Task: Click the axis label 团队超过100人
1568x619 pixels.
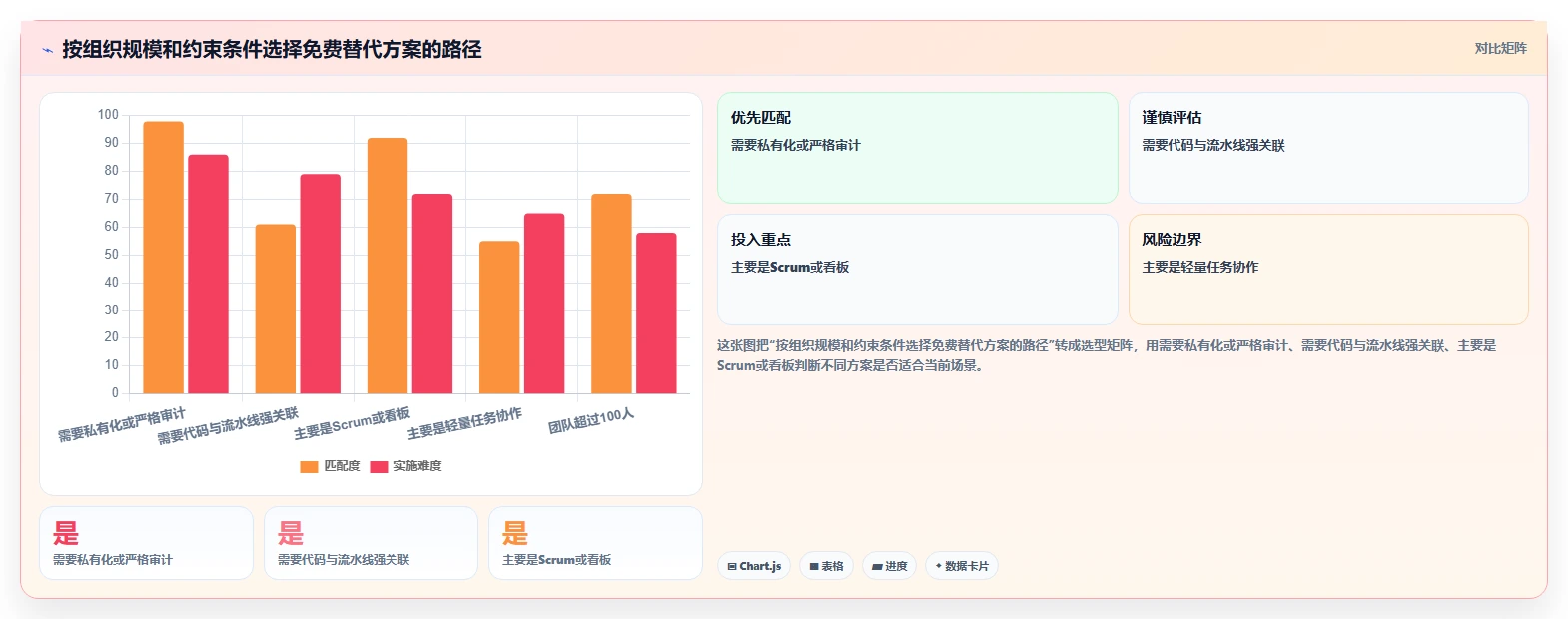Action: [591, 421]
